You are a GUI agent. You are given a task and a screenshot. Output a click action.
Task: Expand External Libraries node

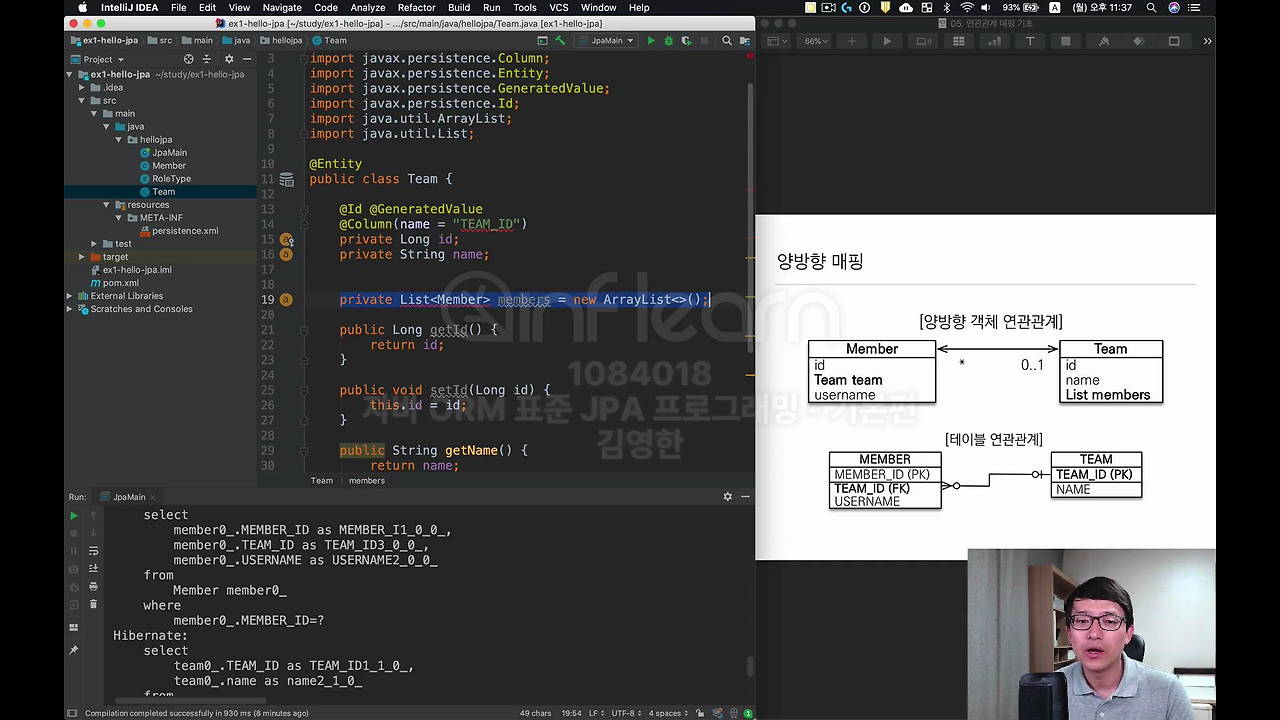pyautogui.click(x=70, y=296)
